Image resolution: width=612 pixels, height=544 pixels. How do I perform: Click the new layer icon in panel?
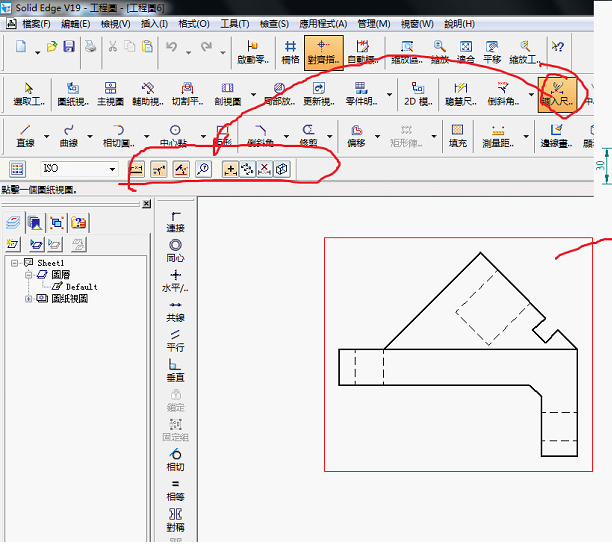12,244
